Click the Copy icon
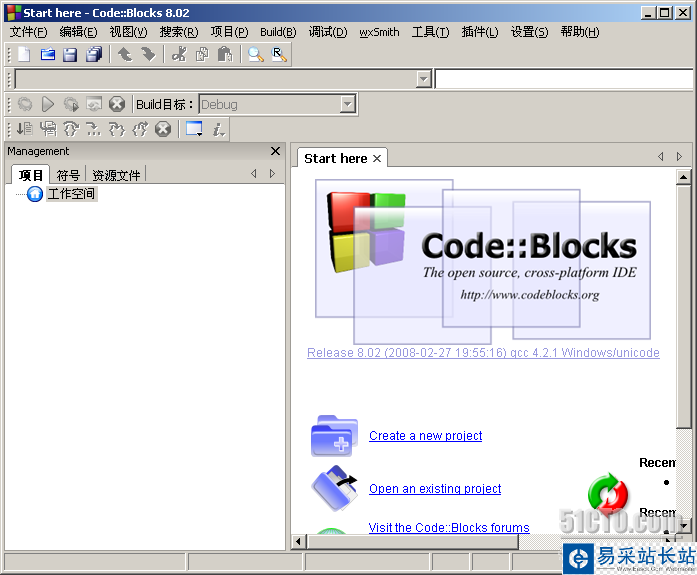The height and width of the screenshot is (575, 697). pos(202,55)
